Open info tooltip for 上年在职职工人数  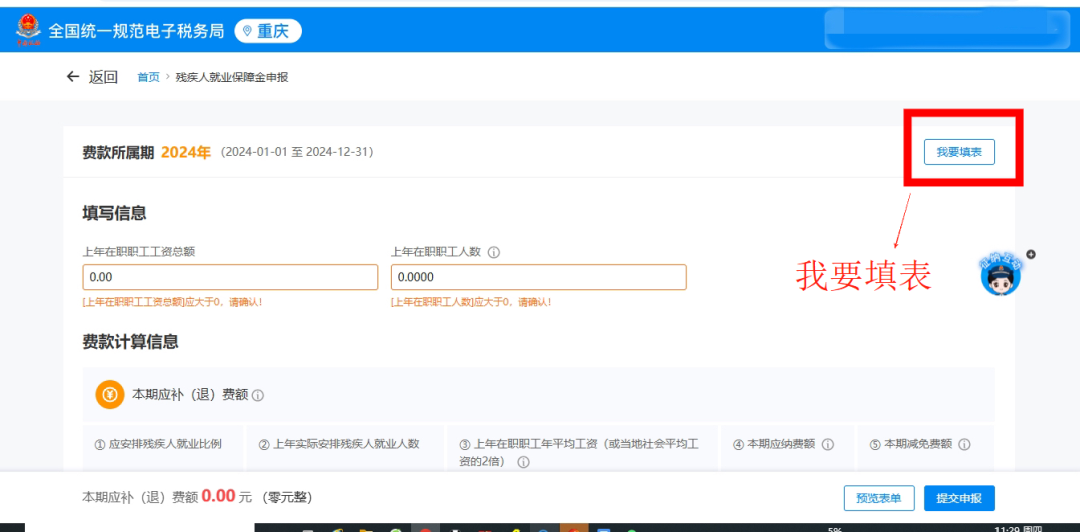click(x=493, y=253)
